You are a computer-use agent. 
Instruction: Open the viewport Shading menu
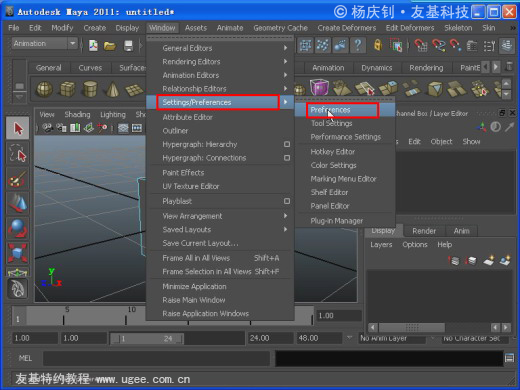pos(77,115)
